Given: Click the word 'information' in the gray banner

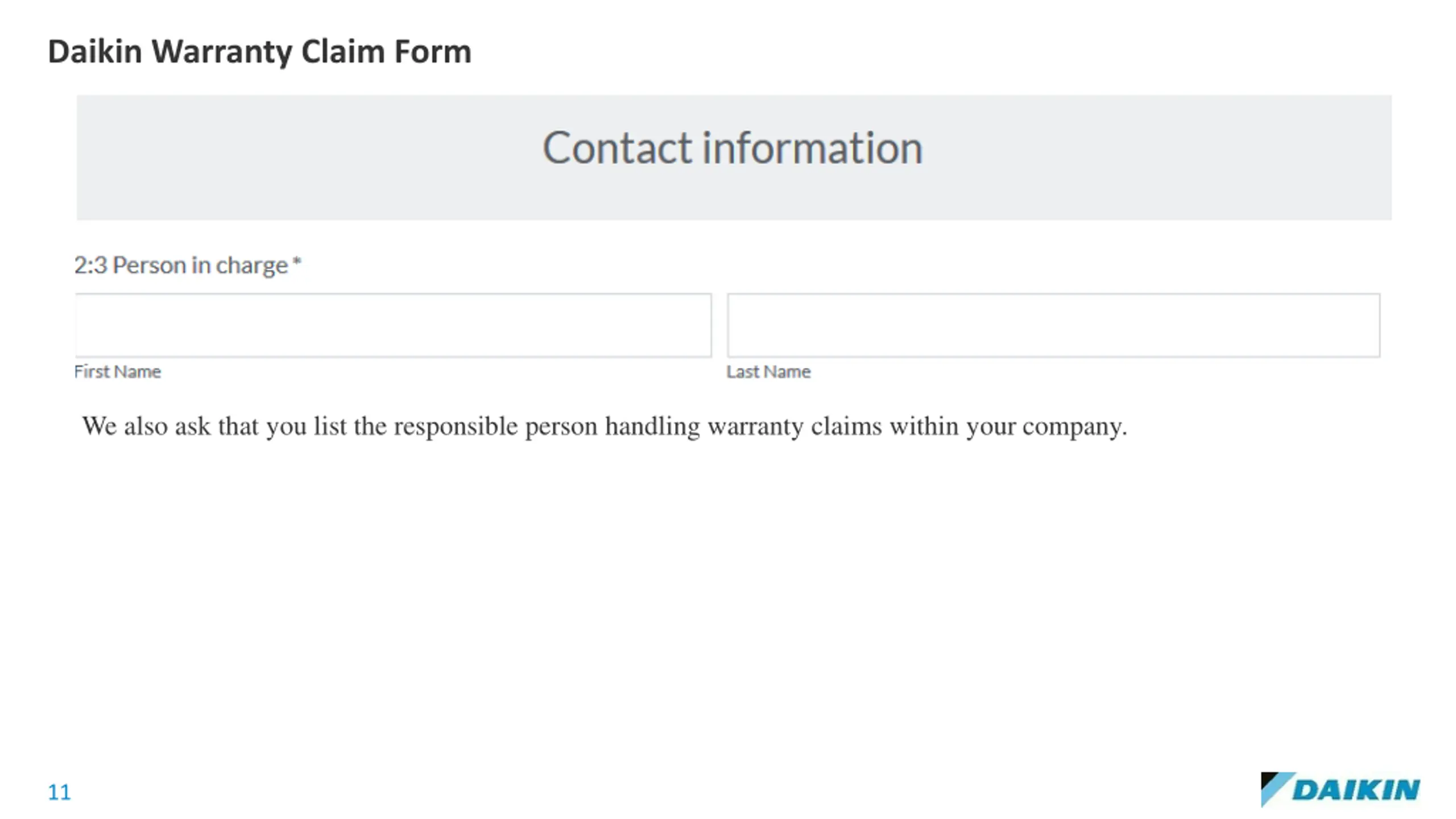Looking at the screenshot, I should pyautogui.click(x=812, y=147).
